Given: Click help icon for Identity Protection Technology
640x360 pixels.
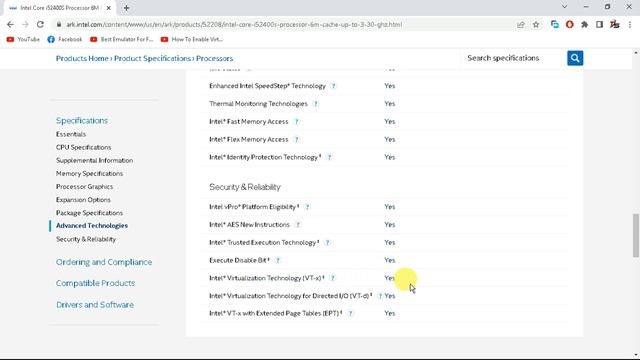Looking at the screenshot, I should click(x=329, y=157).
